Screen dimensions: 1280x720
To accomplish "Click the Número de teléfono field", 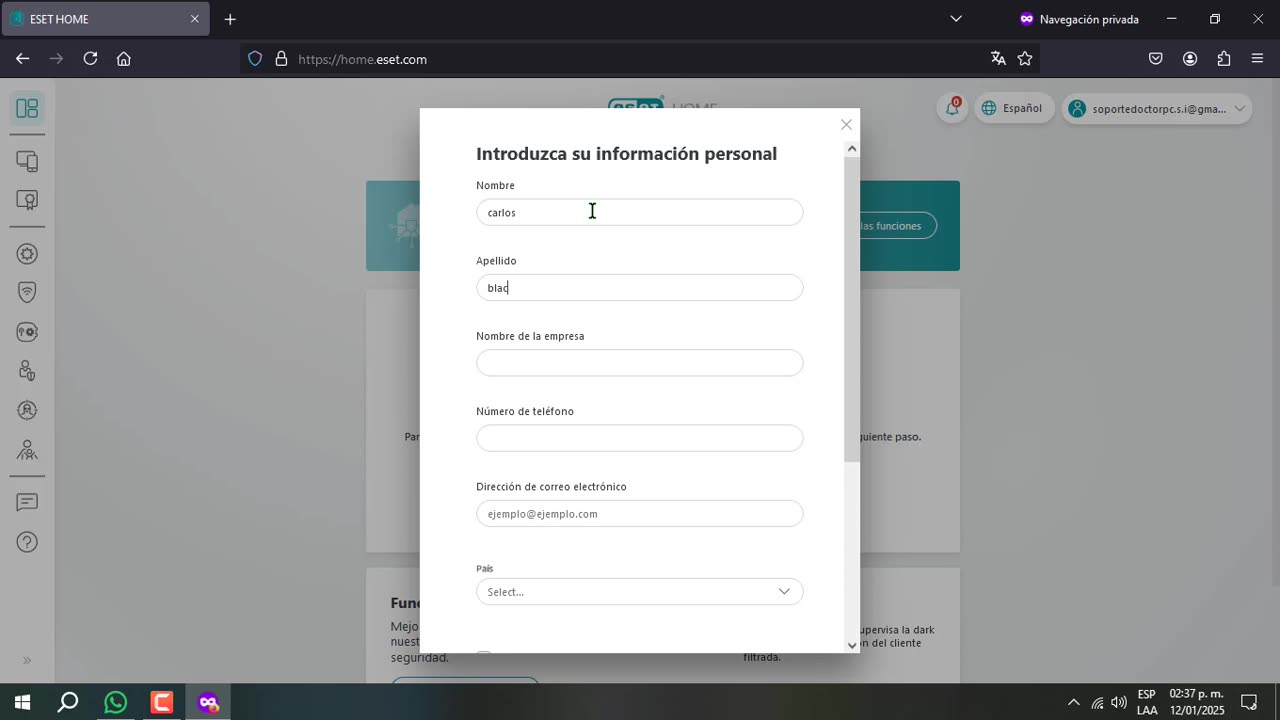I will pyautogui.click(x=639, y=438).
